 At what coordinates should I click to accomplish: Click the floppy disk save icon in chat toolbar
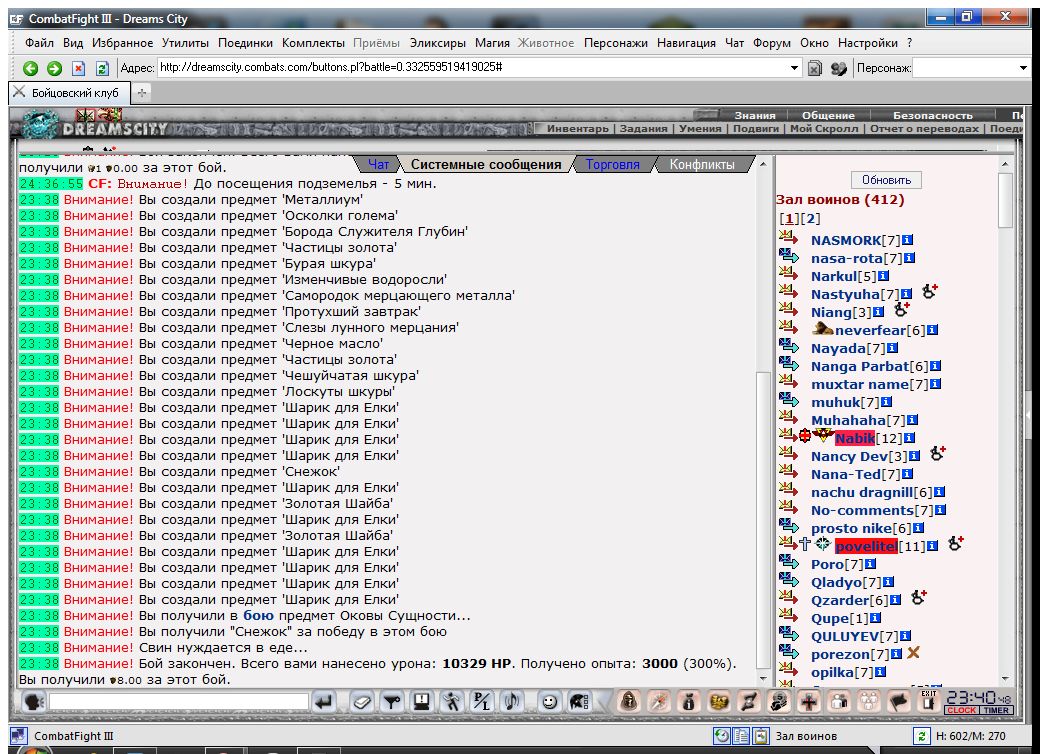coord(421,702)
